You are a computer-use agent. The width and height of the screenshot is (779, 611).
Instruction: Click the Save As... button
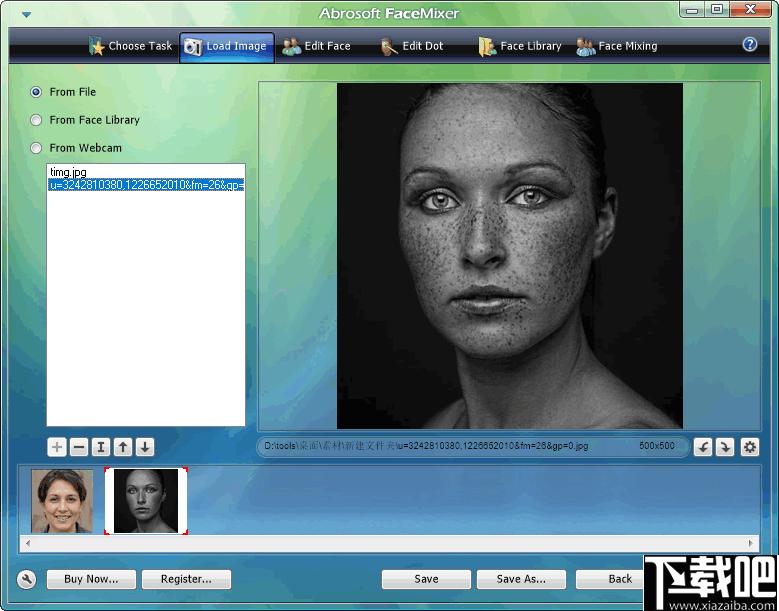(521, 579)
